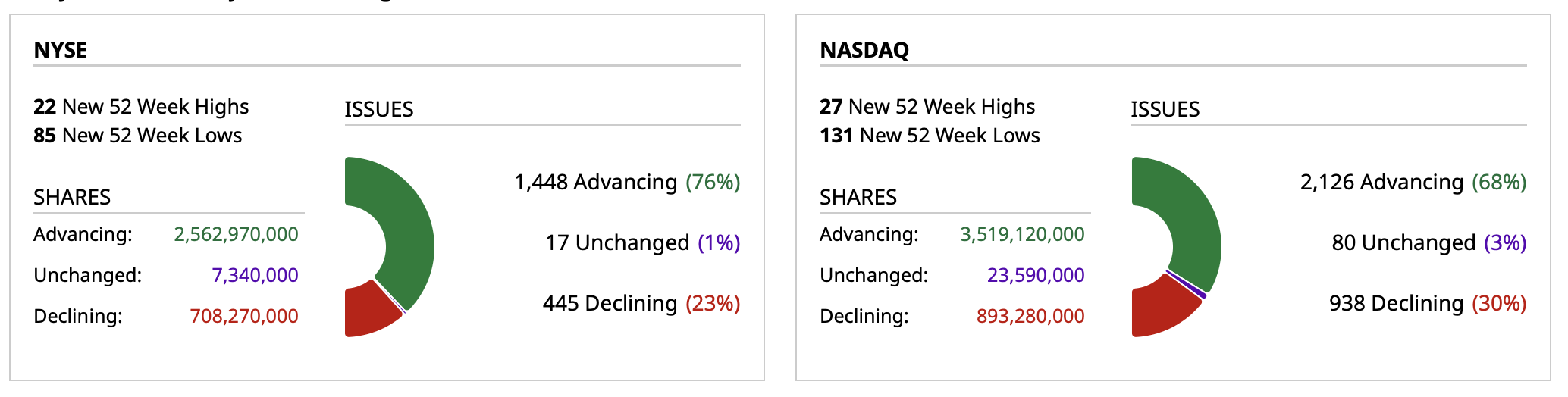Click the NYSE panel heading
The image size is (1568, 397).
tap(61, 50)
